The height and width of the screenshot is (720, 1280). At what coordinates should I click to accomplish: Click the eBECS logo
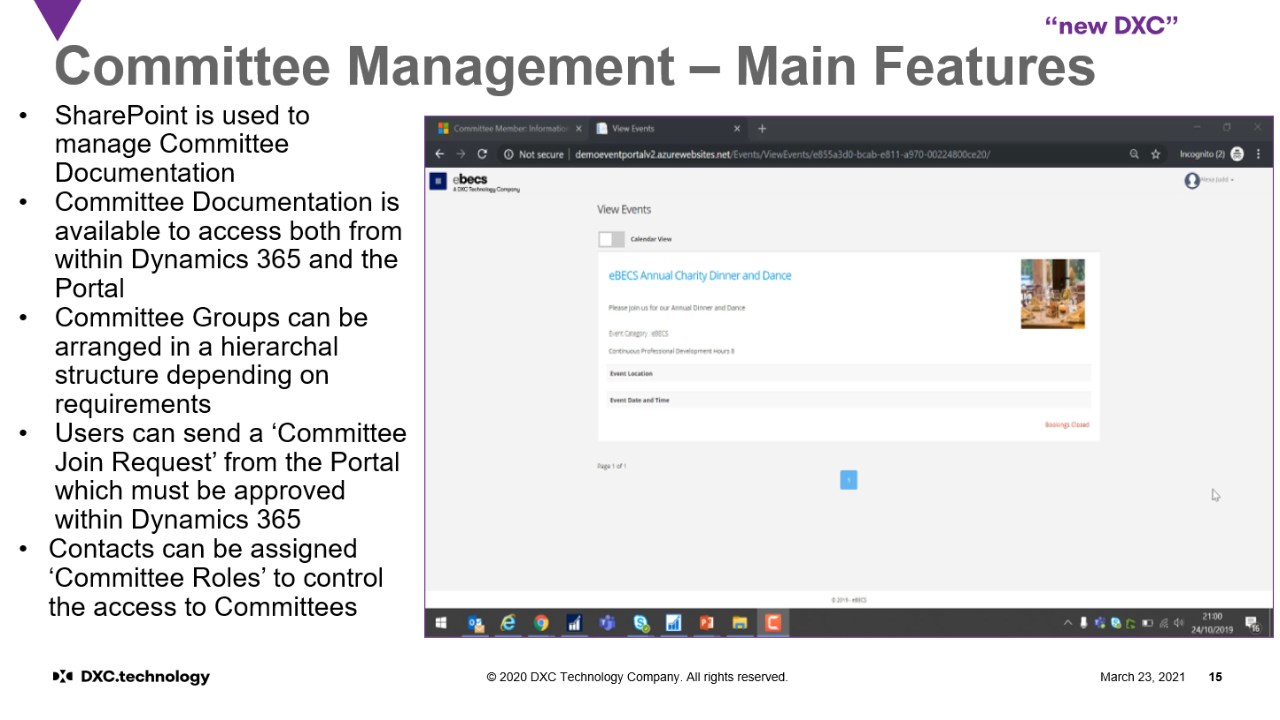pyautogui.click(x=486, y=181)
